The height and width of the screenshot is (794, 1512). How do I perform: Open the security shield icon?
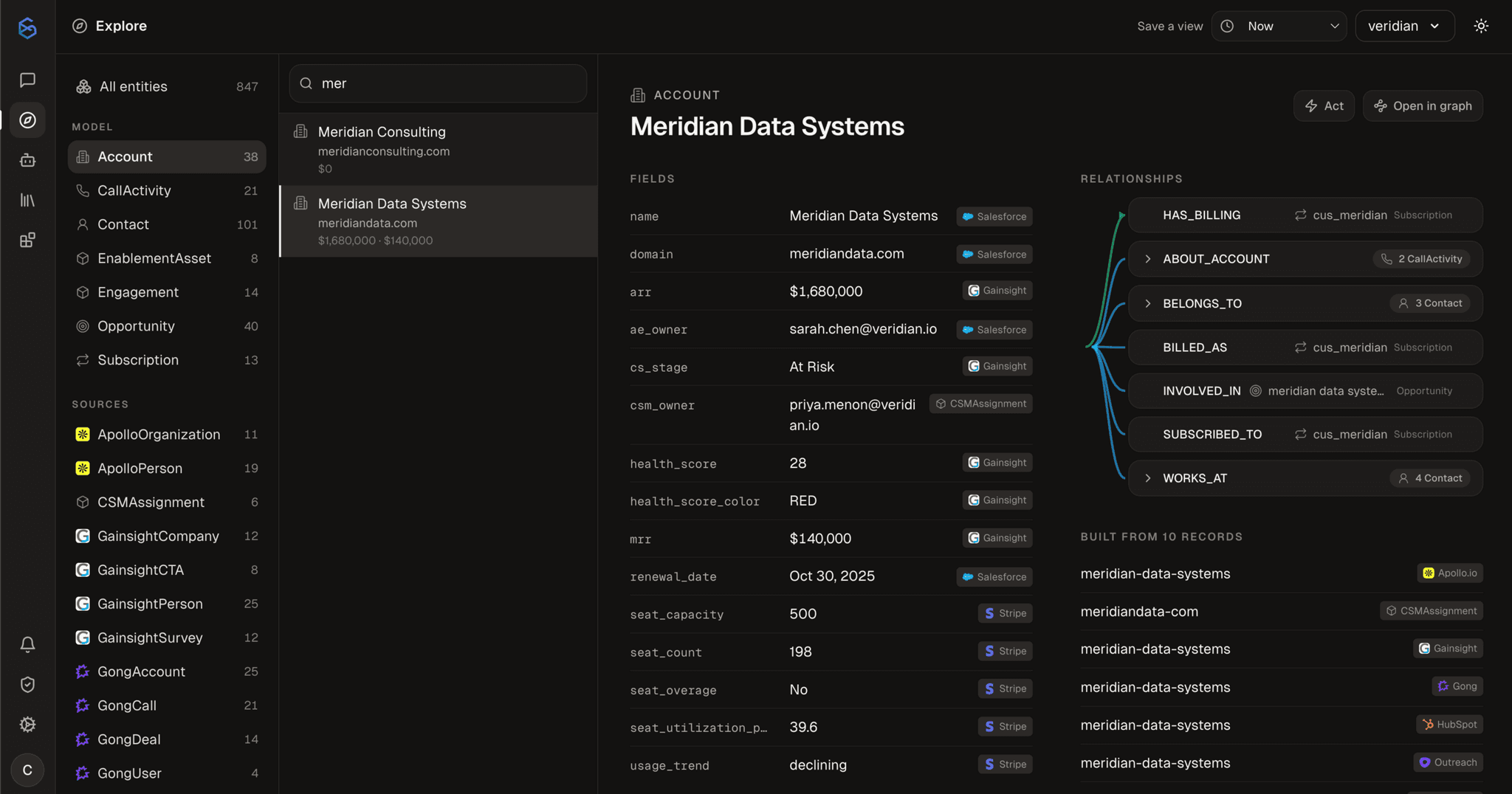click(27, 685)
